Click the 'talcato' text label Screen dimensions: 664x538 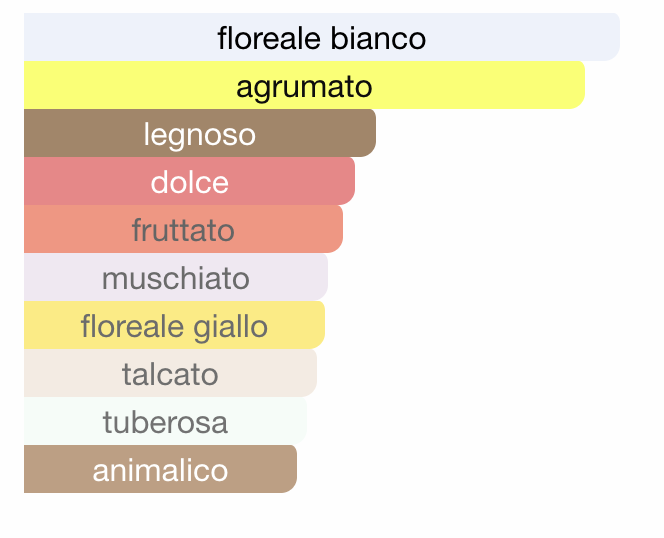pos(170,374)
